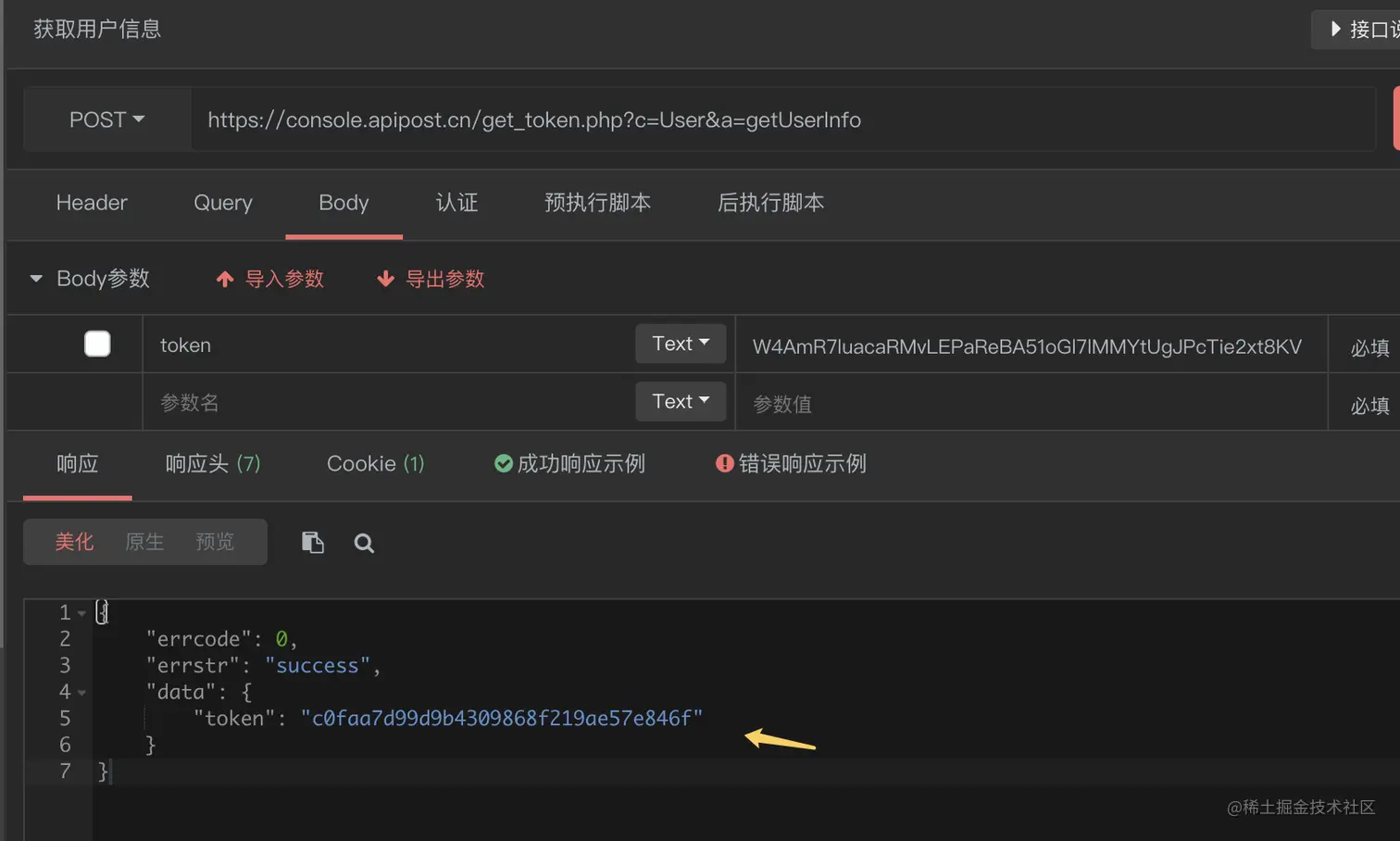Click the empty 参数名 field
Viewport: 1400px width, 841px height.
[389, 402]
